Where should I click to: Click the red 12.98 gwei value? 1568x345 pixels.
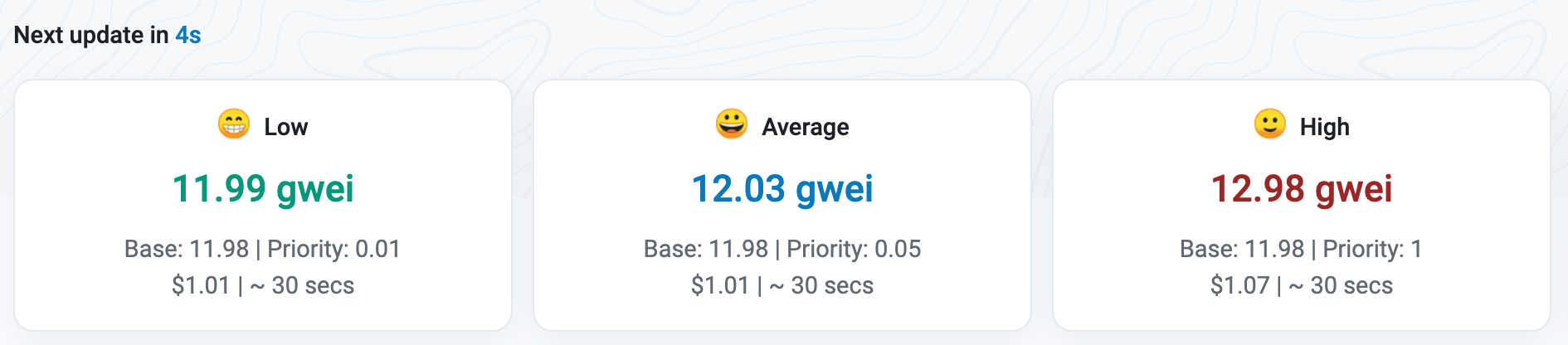click(1302, 189)
